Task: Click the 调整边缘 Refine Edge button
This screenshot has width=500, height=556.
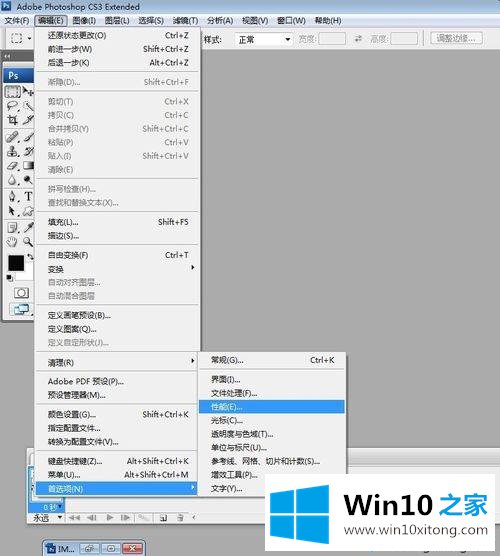Action: [x=456, y=38]
